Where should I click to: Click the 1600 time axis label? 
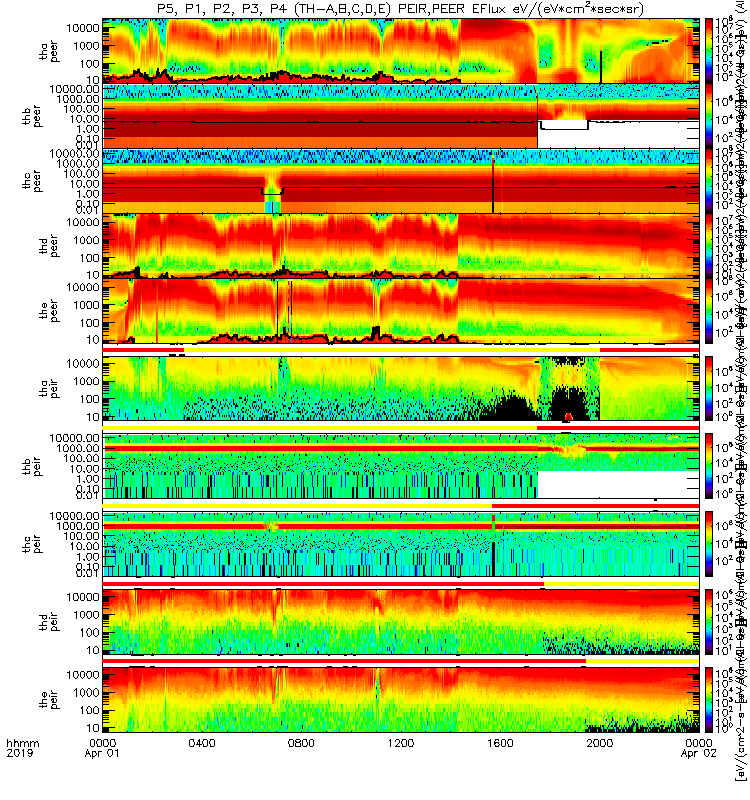point(500,743)
